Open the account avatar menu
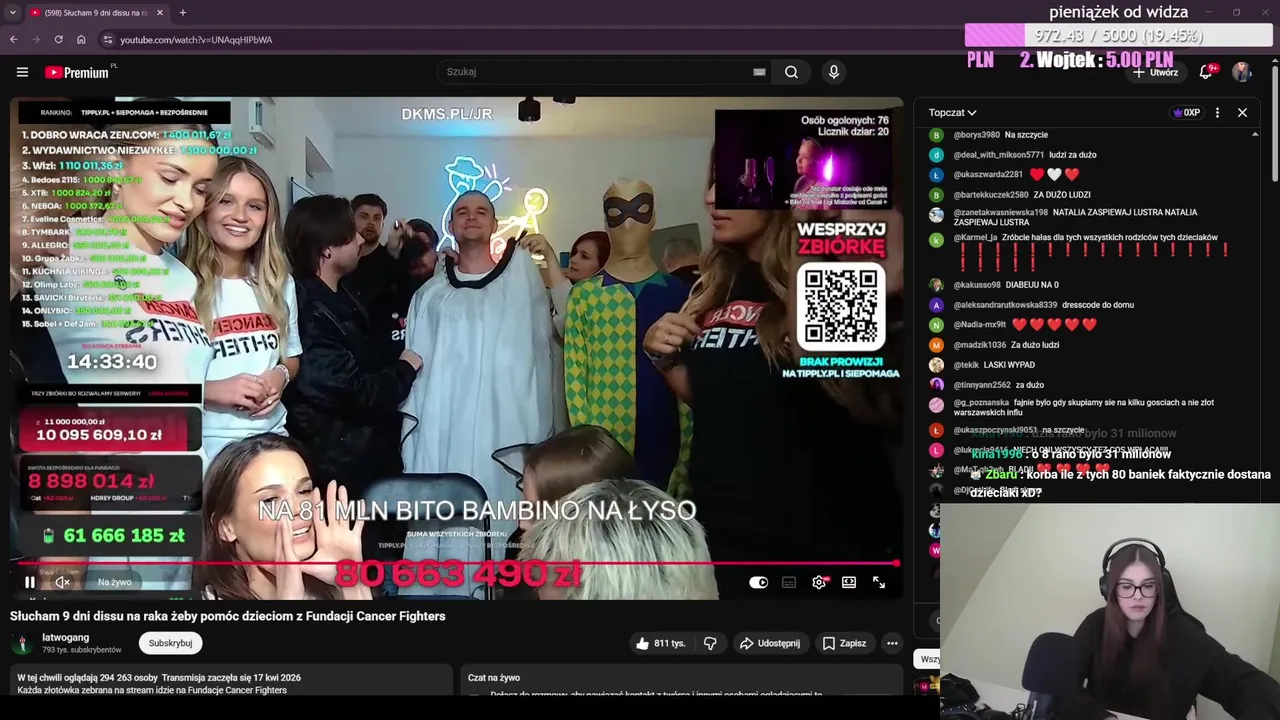The height and width of the screenshot is (720, 1280). 1241,72
